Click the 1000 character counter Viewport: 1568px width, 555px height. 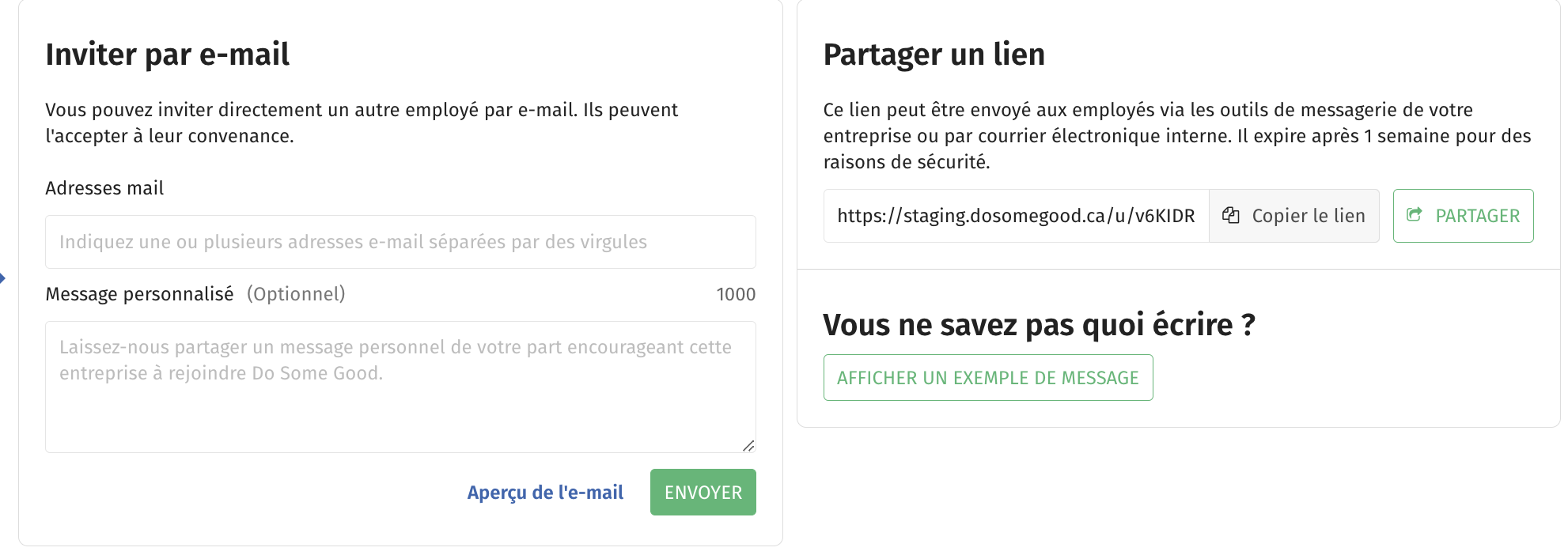coord(736,294)
